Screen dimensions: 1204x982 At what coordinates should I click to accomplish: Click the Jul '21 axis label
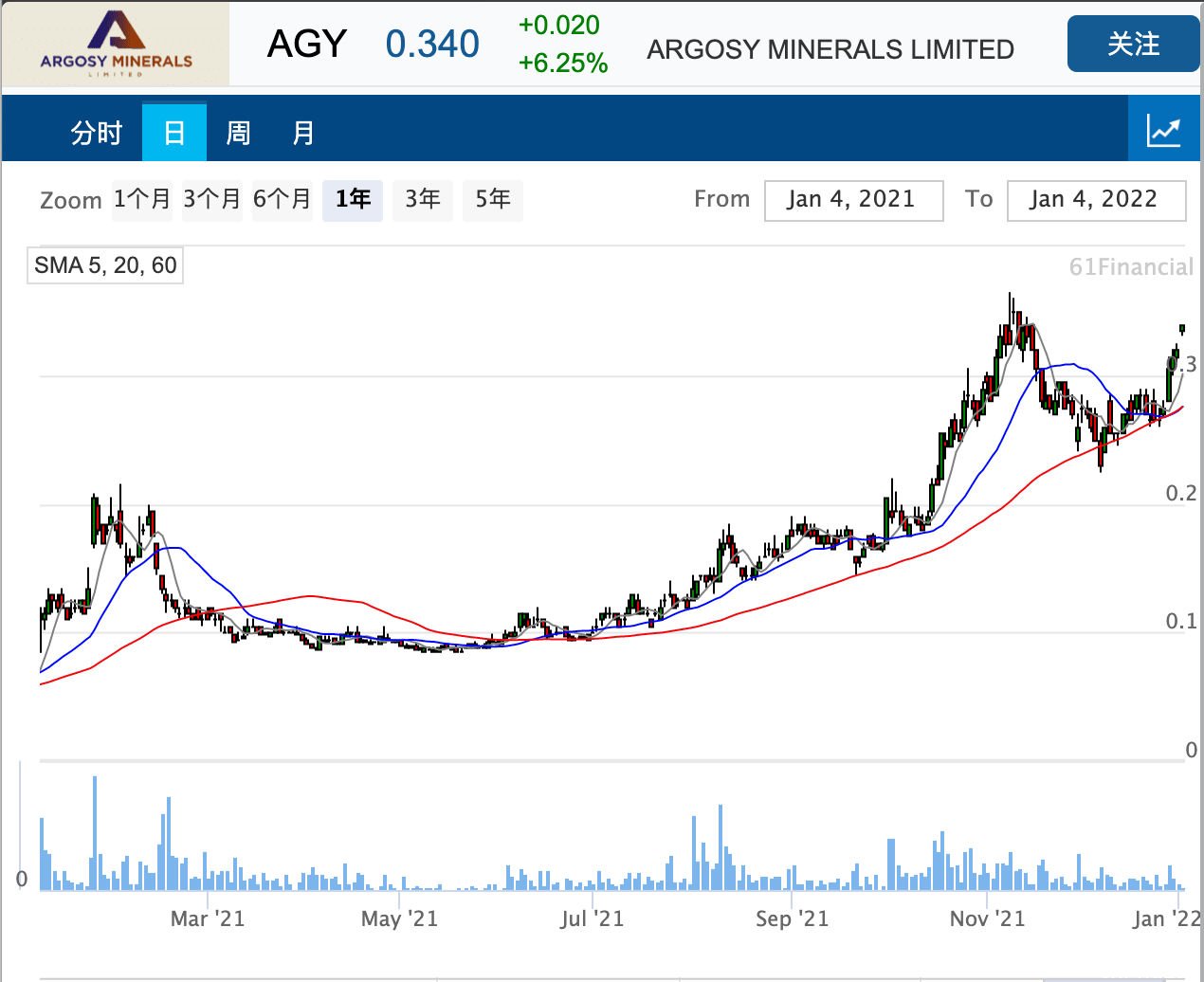[x=593, y=918]
